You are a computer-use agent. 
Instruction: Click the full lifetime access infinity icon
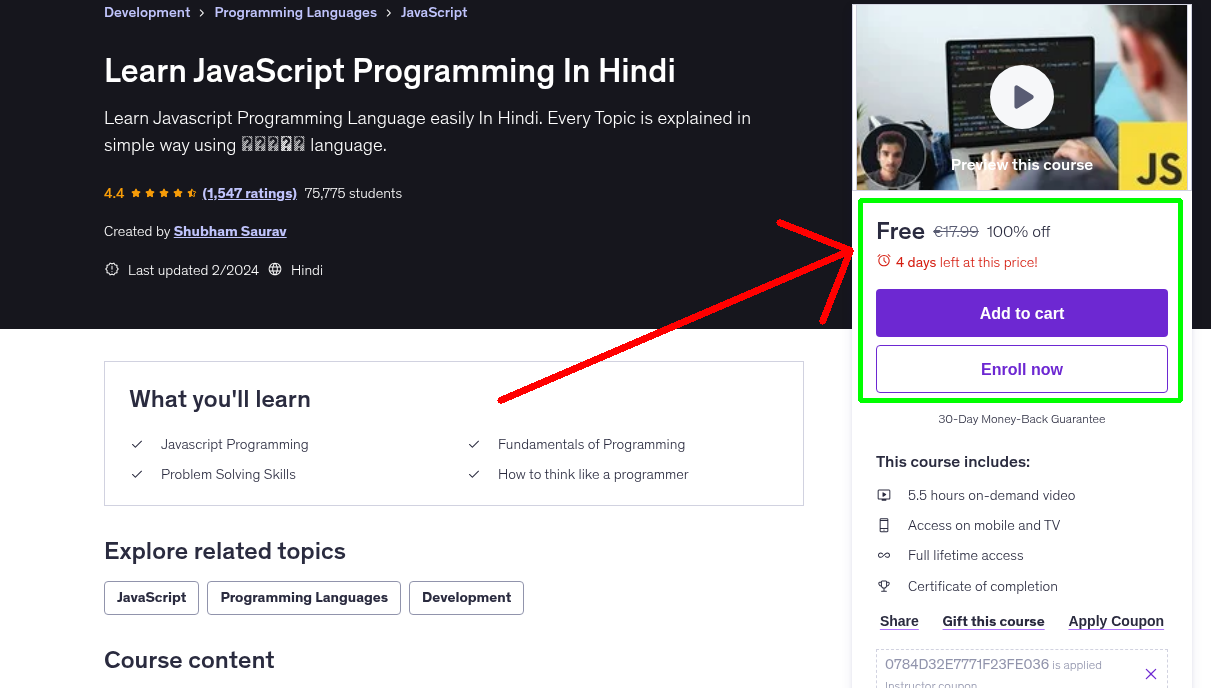point(884,555)
